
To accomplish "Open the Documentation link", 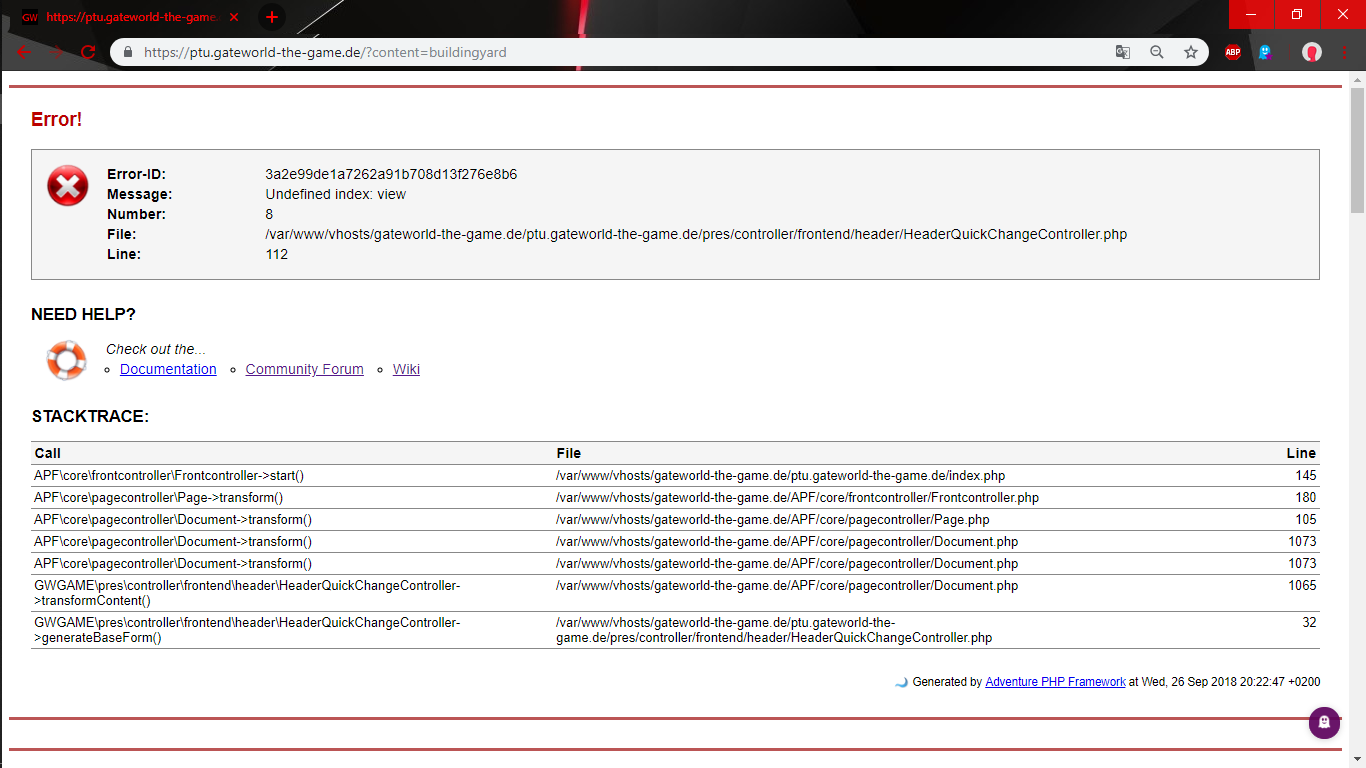I will pos(168,369).
